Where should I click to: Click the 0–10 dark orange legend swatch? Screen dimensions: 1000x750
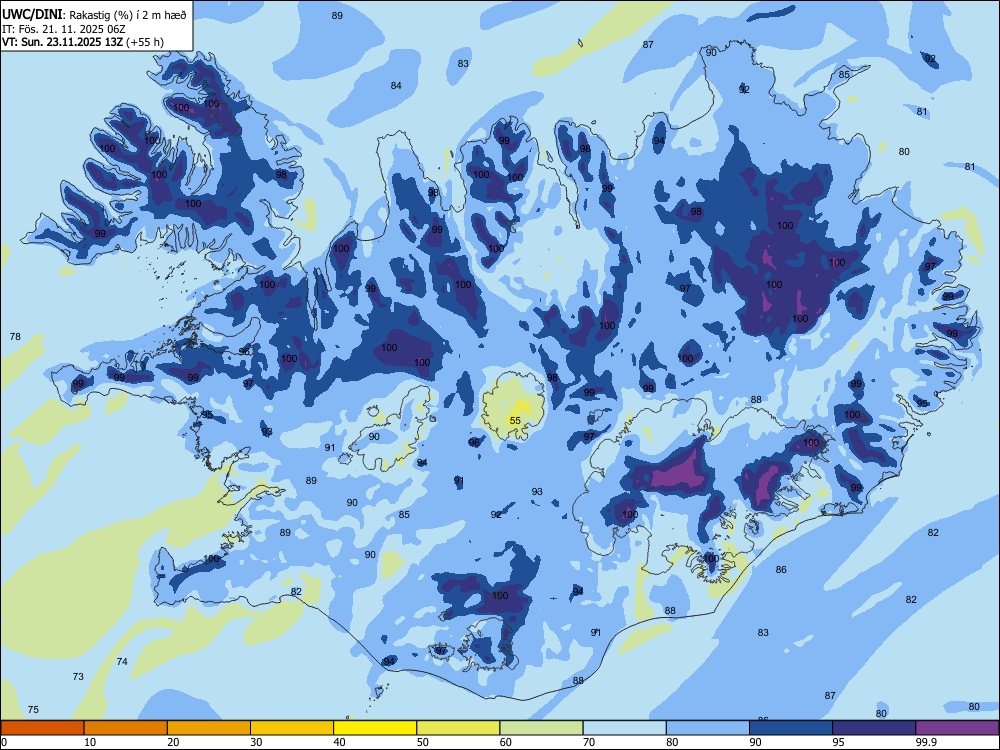pyautogui.click(x=42, y=728)
